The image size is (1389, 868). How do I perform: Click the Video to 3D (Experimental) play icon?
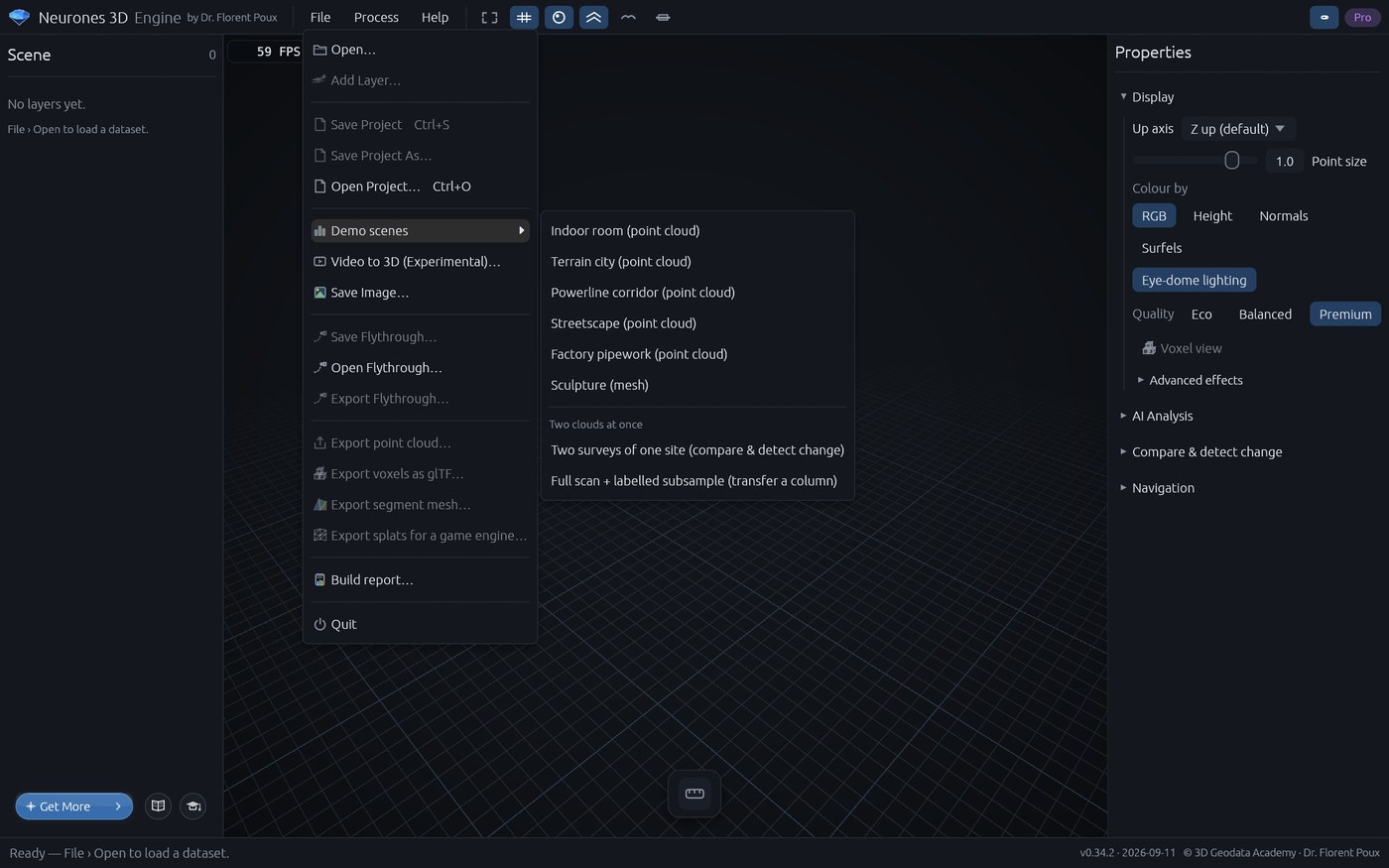pos(319,262)
